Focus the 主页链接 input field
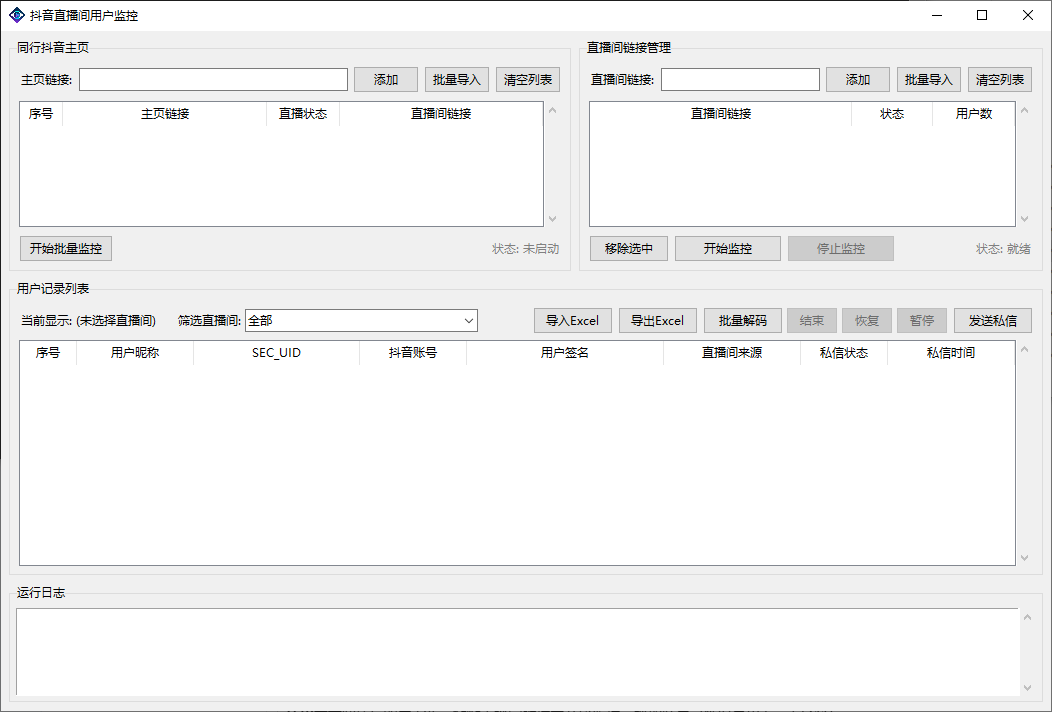The width and height of the screenshot is (1052, 712). tap(213, 79)
